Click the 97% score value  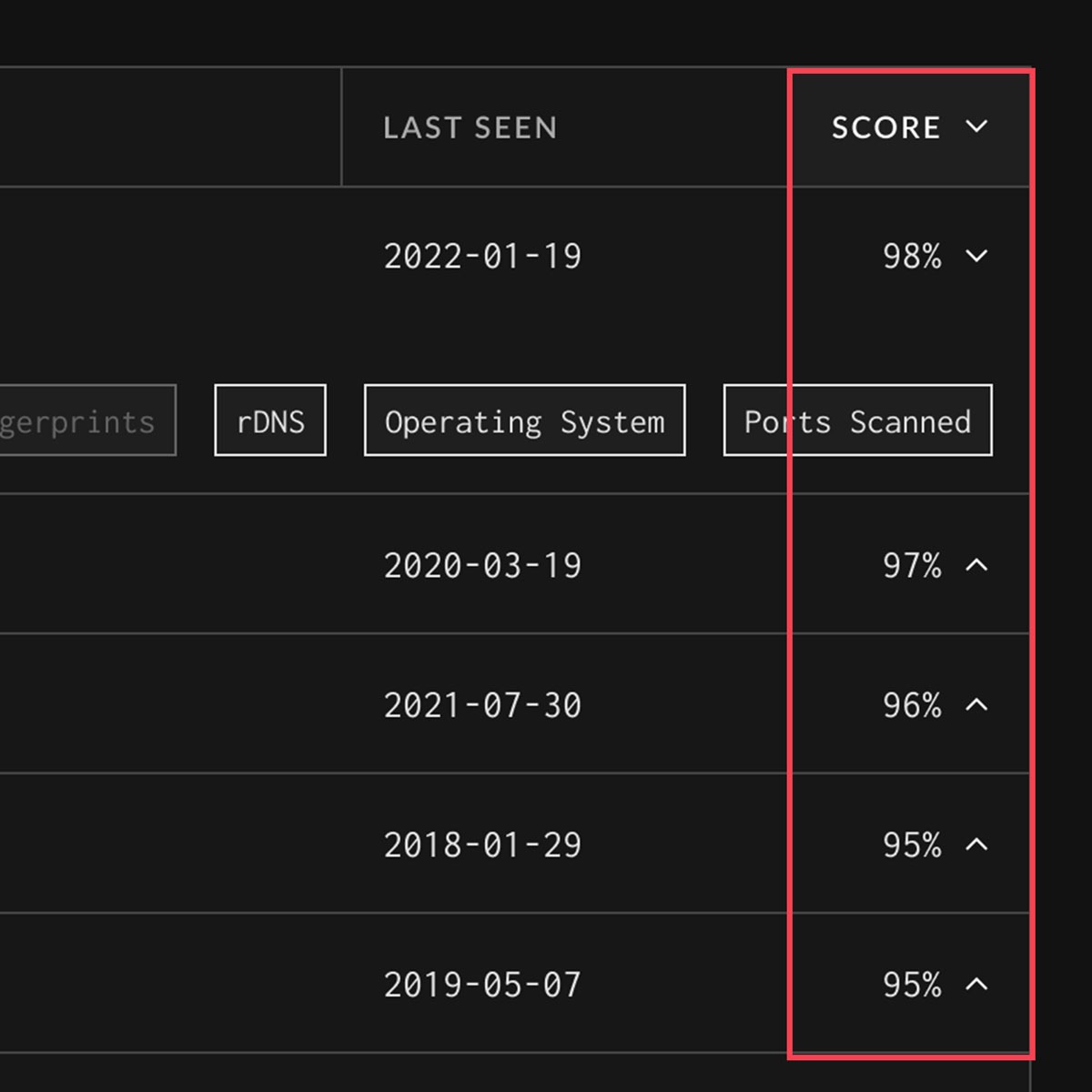[912, 566]
